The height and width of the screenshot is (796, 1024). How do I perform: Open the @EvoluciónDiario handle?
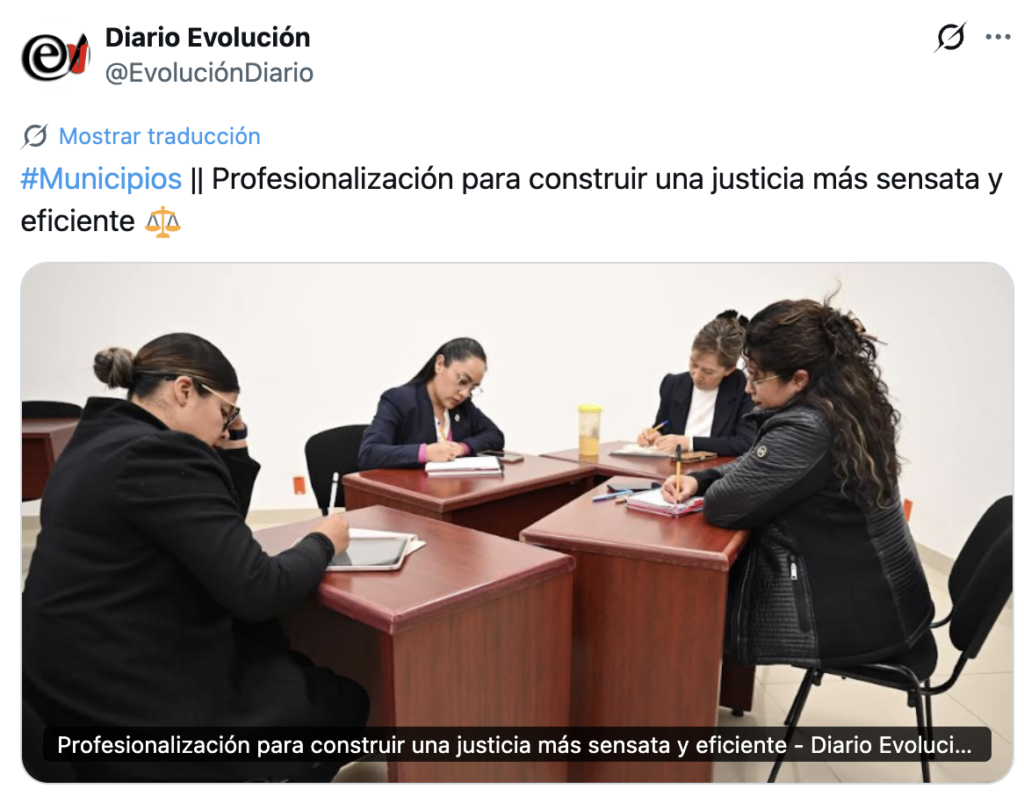(209, 73)
